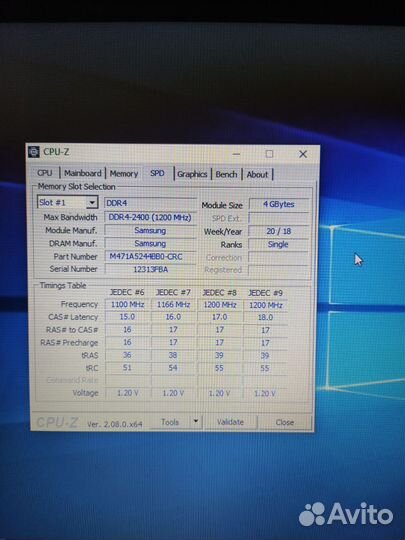Click CAS# Latency value 18.0

pos(266,317)
